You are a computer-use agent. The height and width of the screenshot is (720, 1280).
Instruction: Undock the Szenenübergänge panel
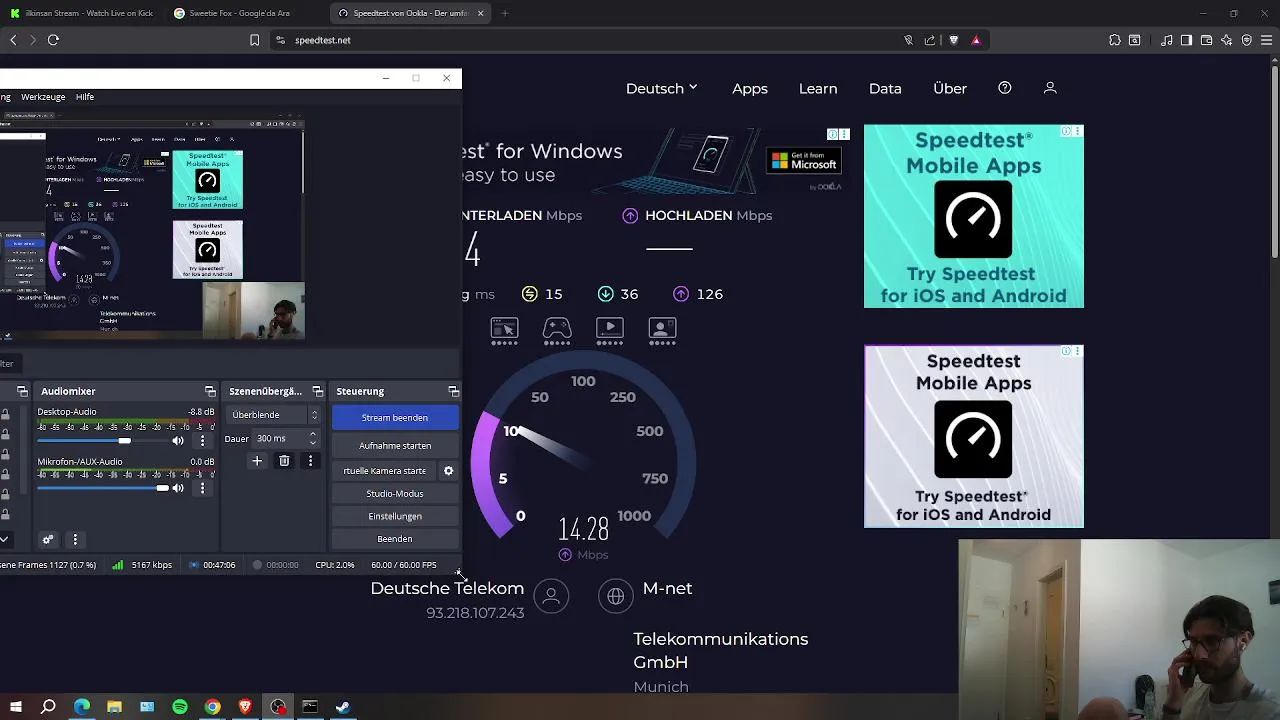pos(318,391)
